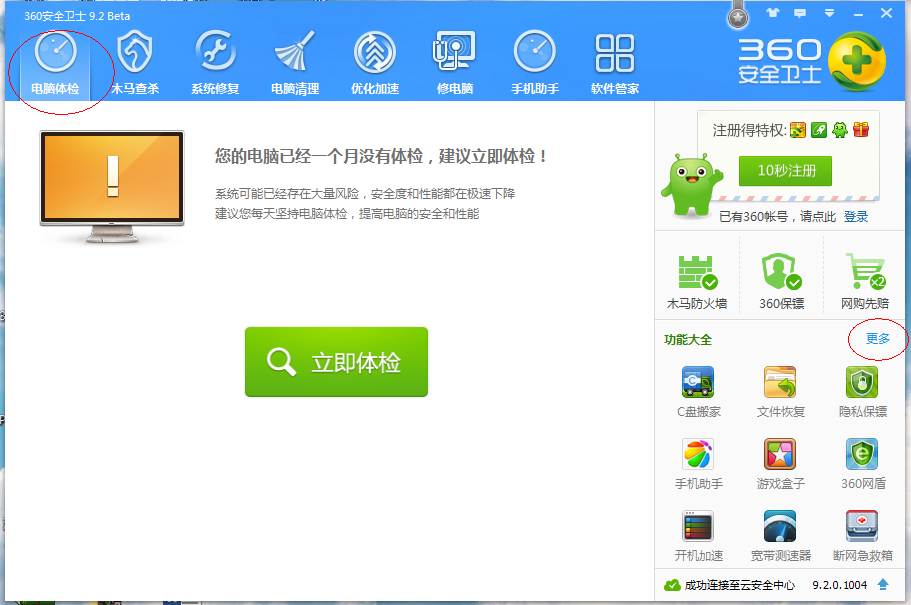This screenshot has width=911, height=605.
Task: Open the 360保镖 guard icon
Action: [781, 282]
